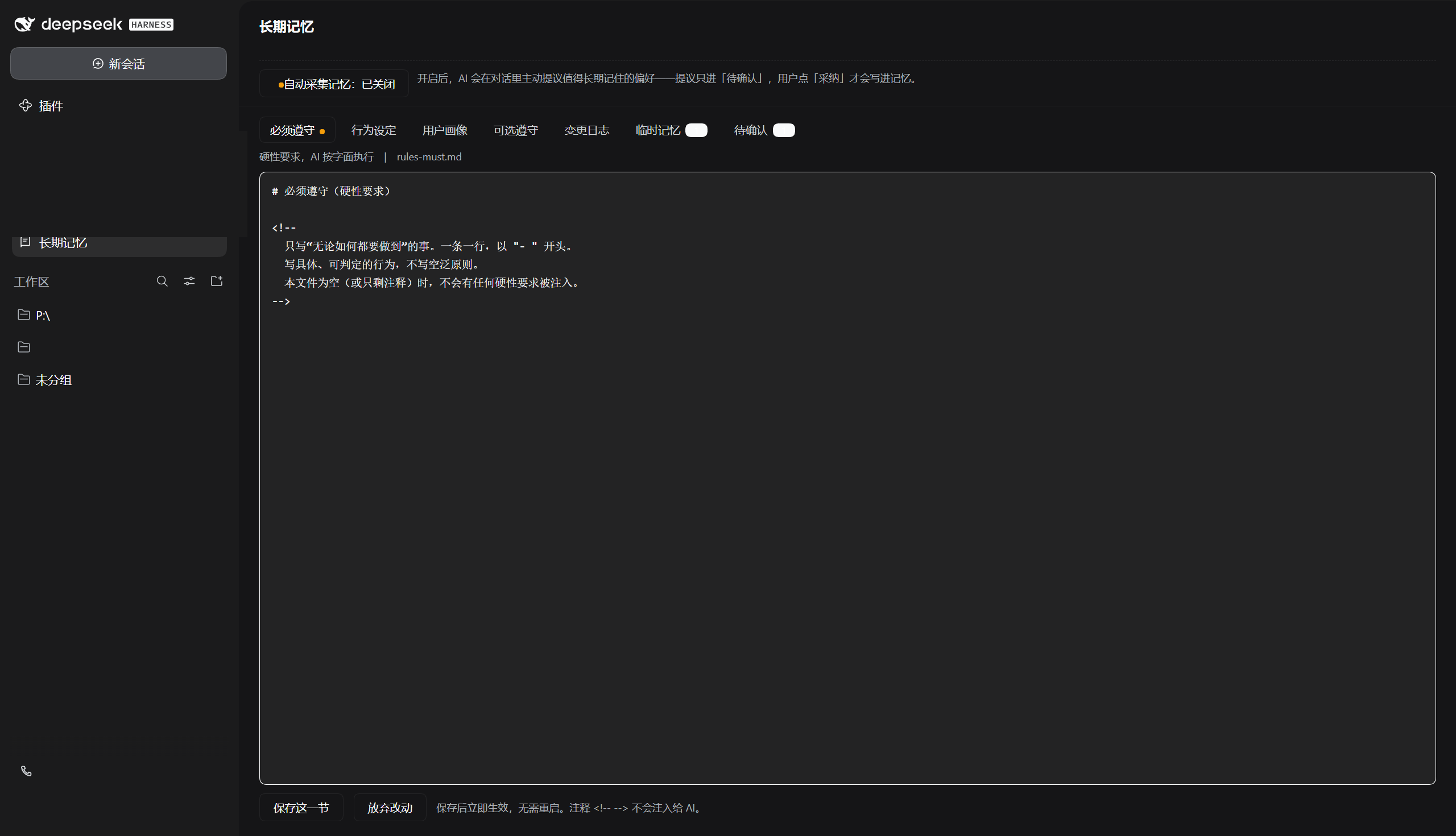This screenshot has height=836, width=1456.
Task: Toggle 自动采集记忆 on or off
Action: (x=334, y=84)
